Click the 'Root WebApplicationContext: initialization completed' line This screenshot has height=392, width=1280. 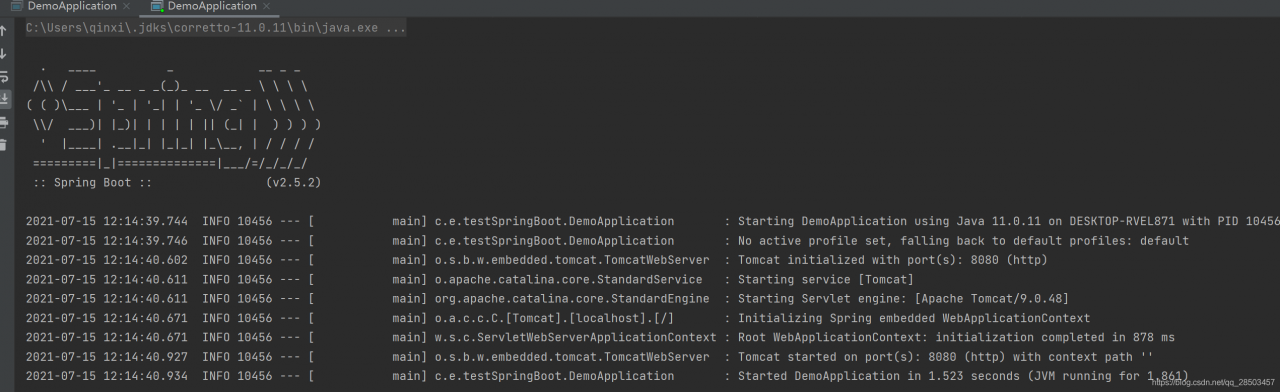(x=956, y=337)
